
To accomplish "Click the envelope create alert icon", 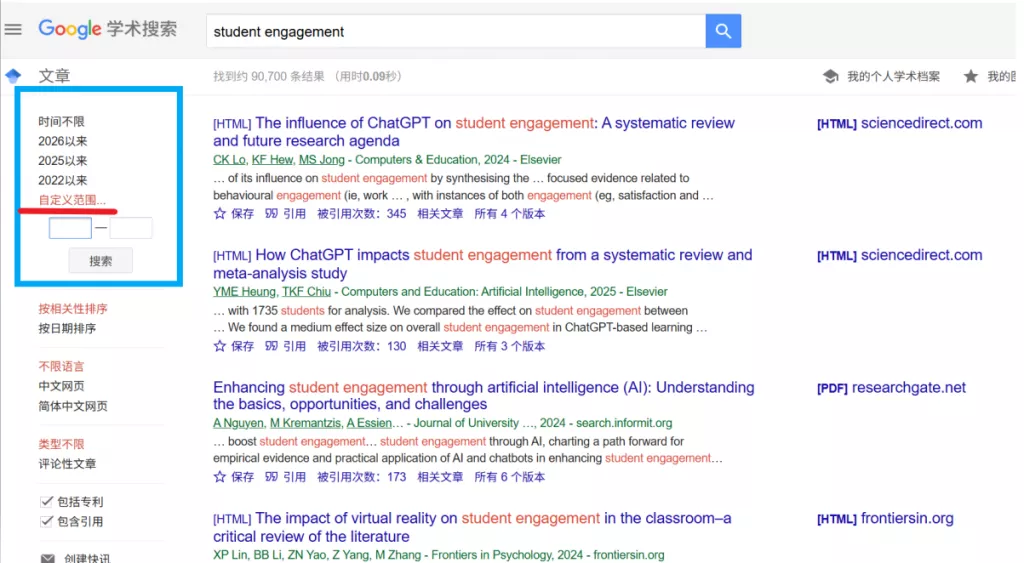I will (47, 558).
